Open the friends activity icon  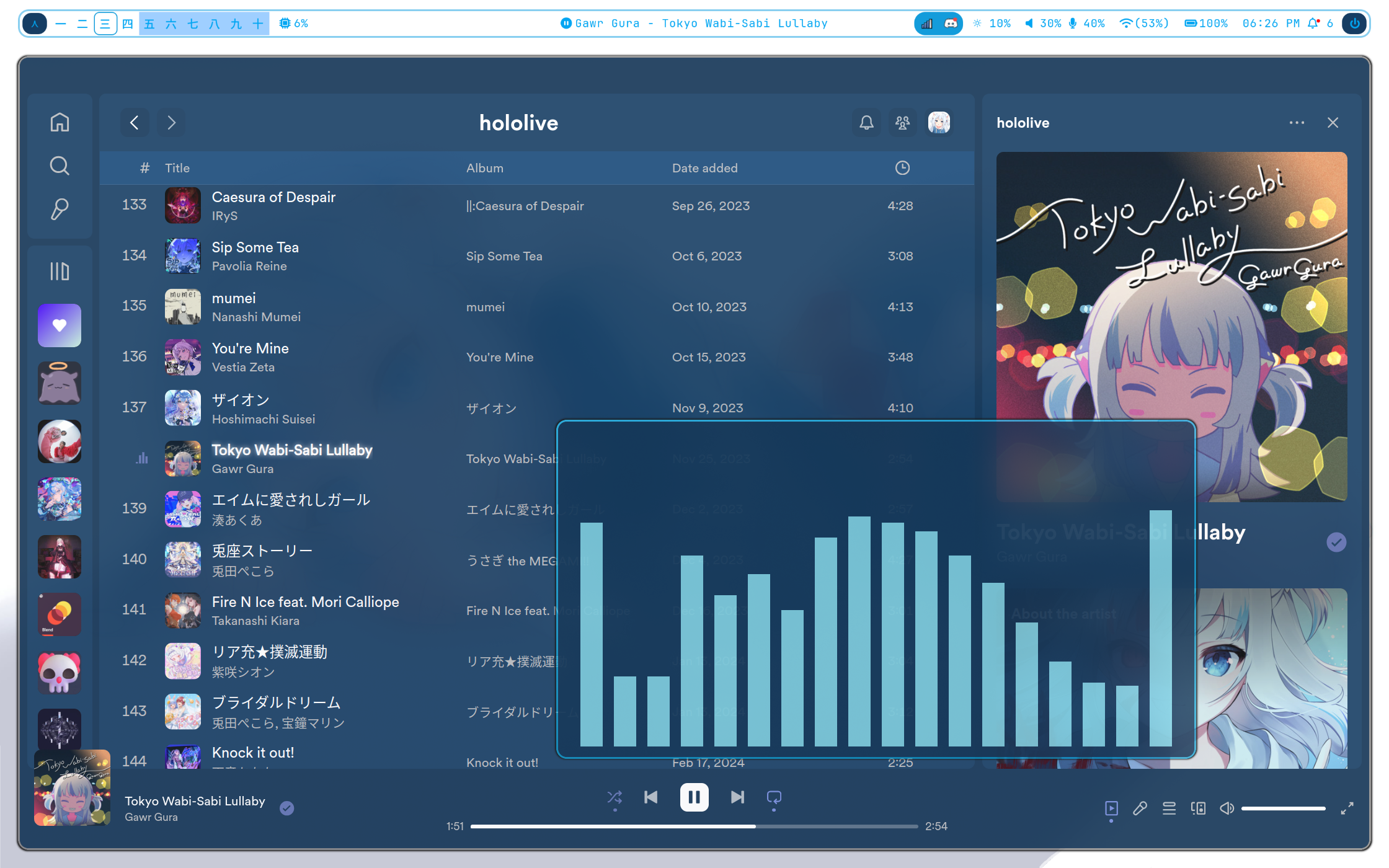pos(903,123)
